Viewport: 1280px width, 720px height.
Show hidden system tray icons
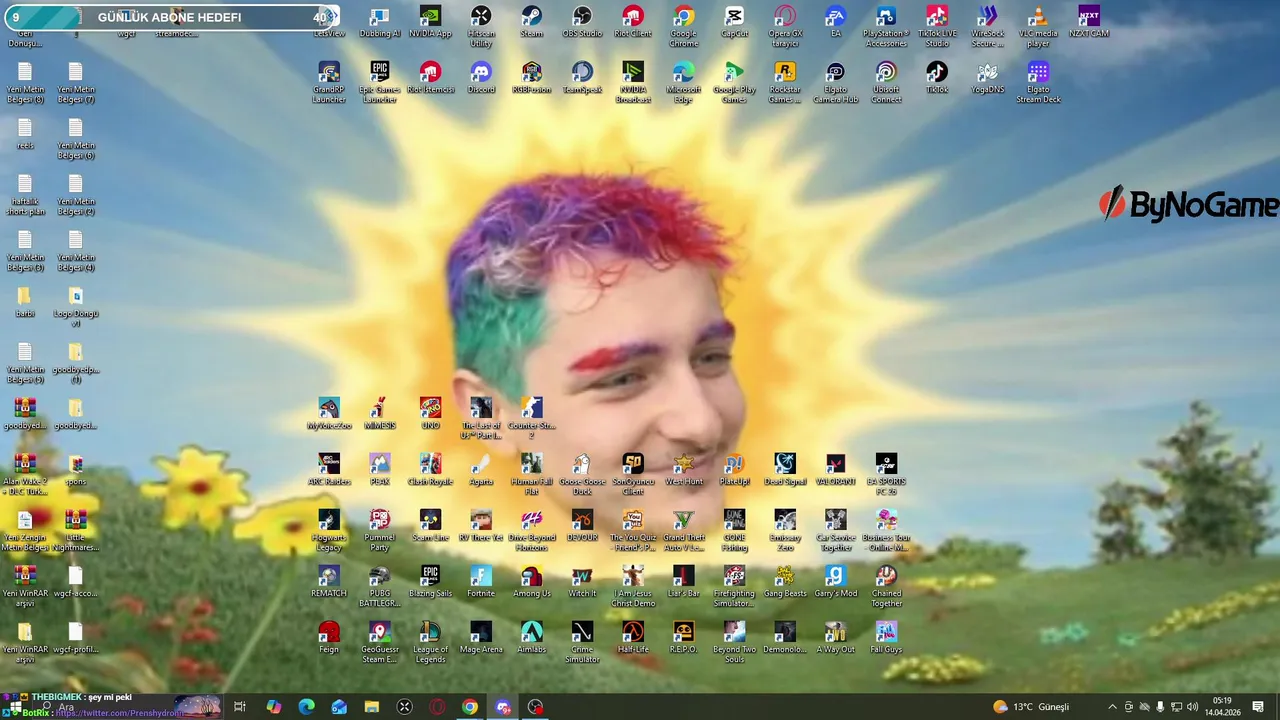point(1112,707)
